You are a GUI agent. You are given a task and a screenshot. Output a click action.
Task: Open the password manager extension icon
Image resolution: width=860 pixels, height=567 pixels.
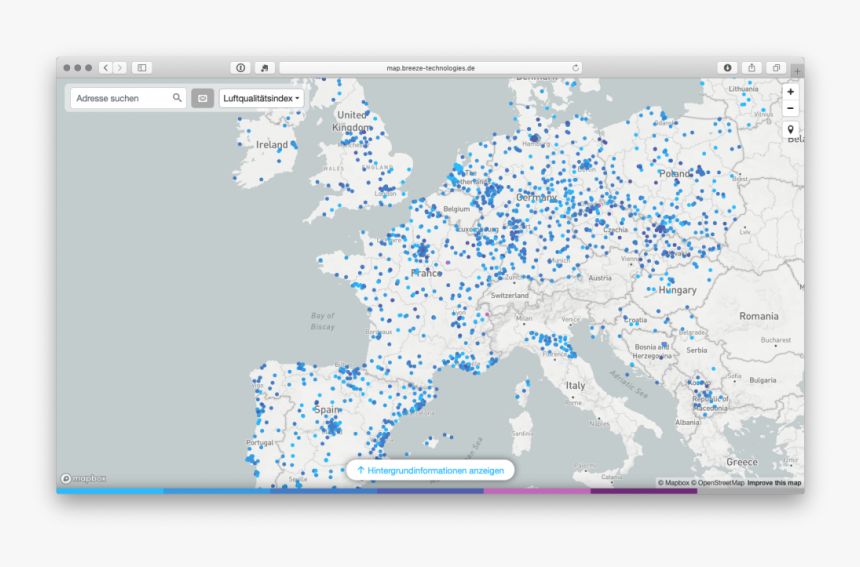coord(240,68)
